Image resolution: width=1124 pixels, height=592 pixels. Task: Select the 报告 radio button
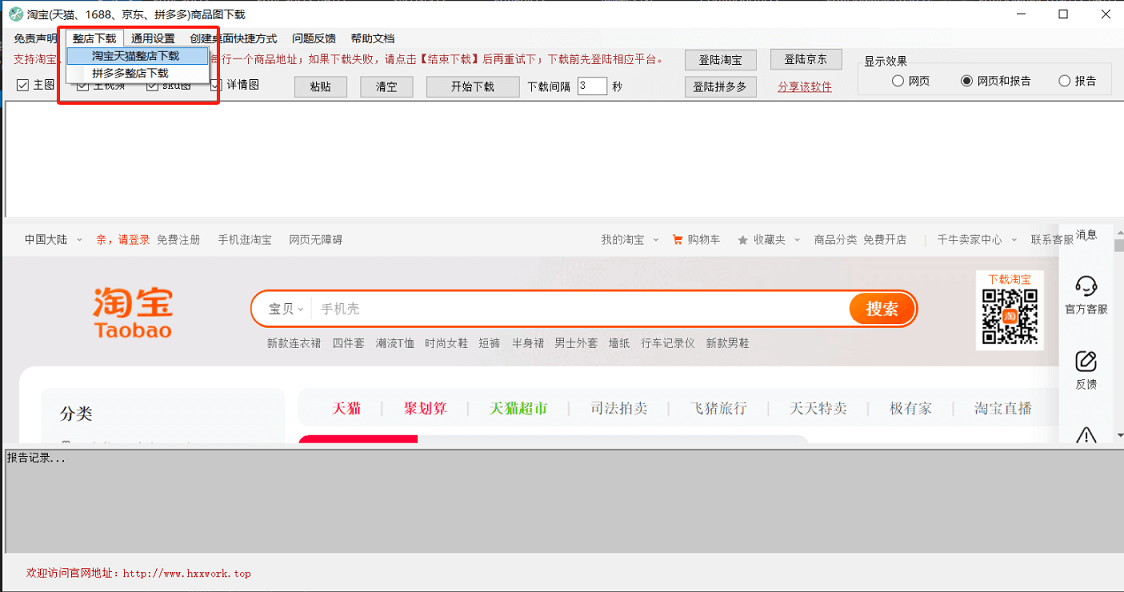click(x=1065, y=81)
